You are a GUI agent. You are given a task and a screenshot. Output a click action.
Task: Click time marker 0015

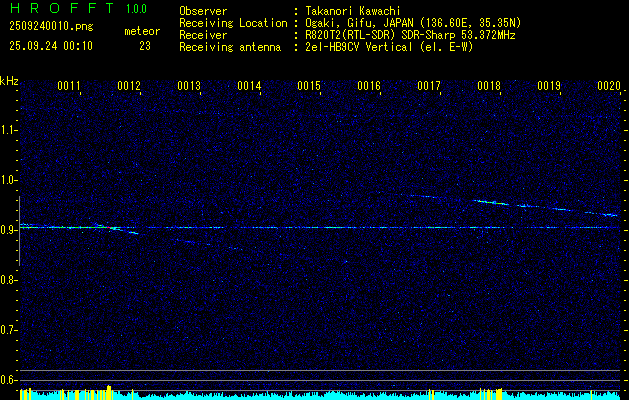pos(309,86)
